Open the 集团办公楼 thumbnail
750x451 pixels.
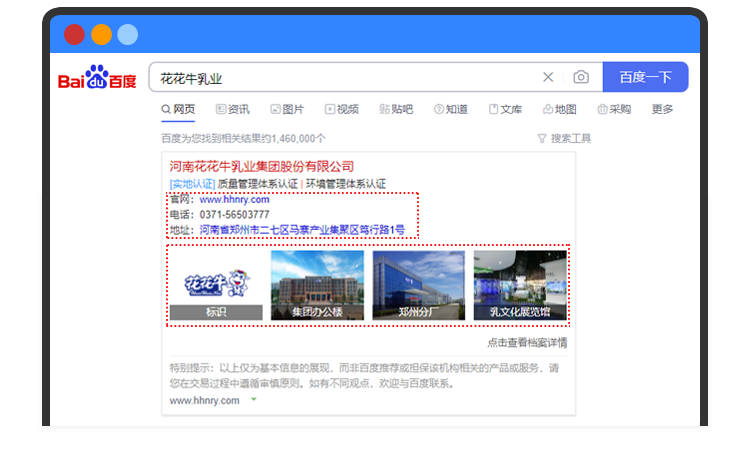[317, 286]
